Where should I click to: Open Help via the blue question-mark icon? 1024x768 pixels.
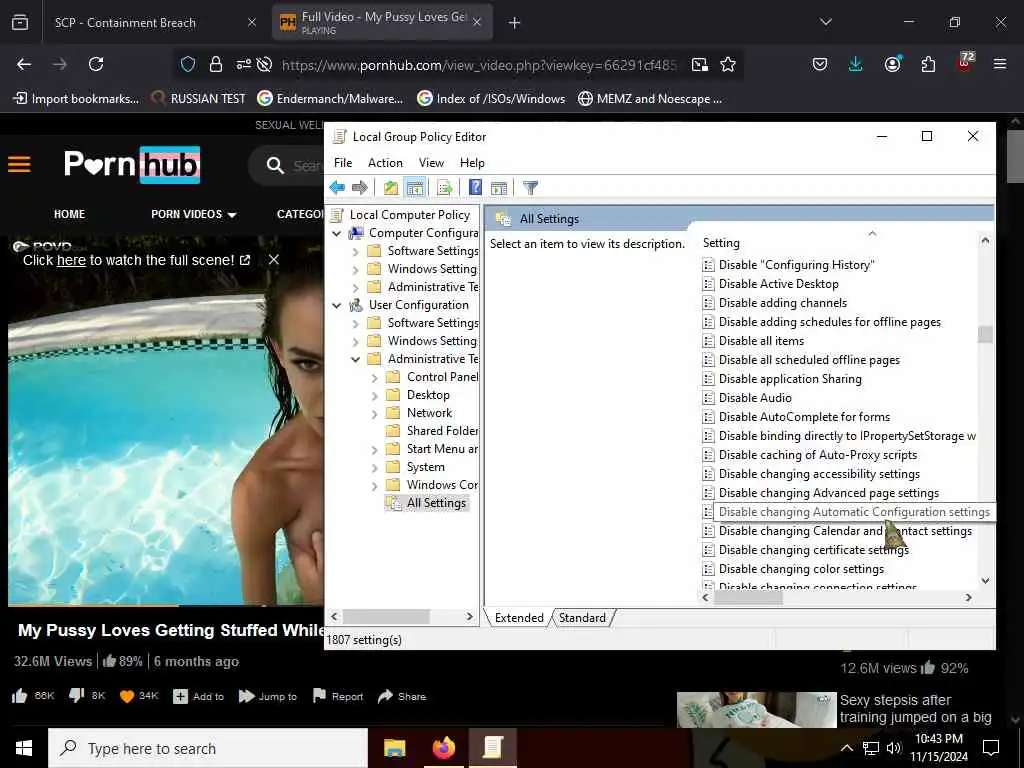[475, 188]
